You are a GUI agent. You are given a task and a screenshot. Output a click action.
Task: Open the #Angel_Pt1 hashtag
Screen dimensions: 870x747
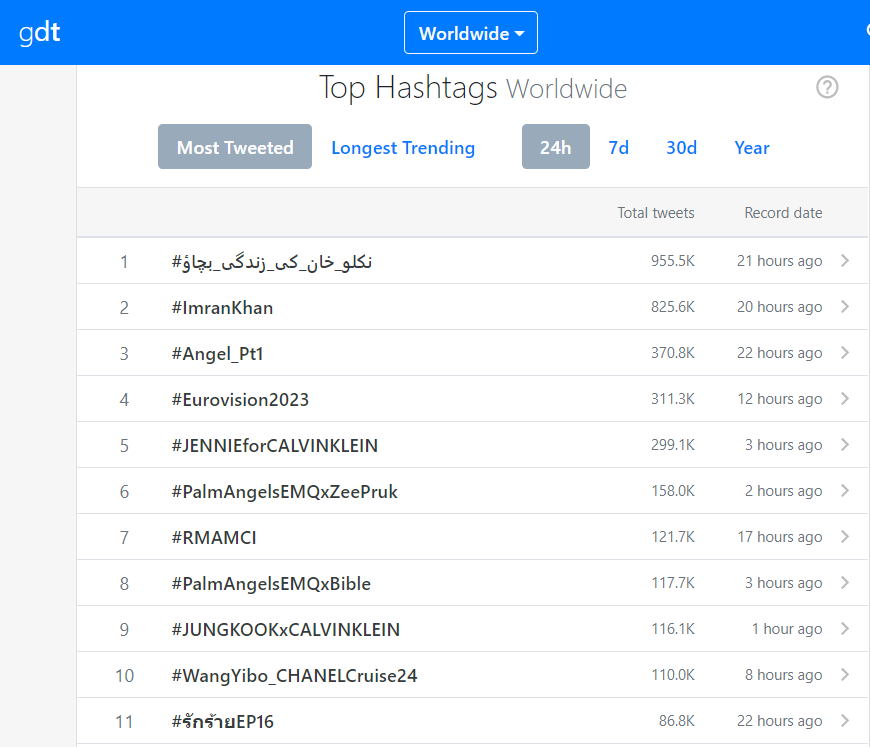click(x=217, y=354)
